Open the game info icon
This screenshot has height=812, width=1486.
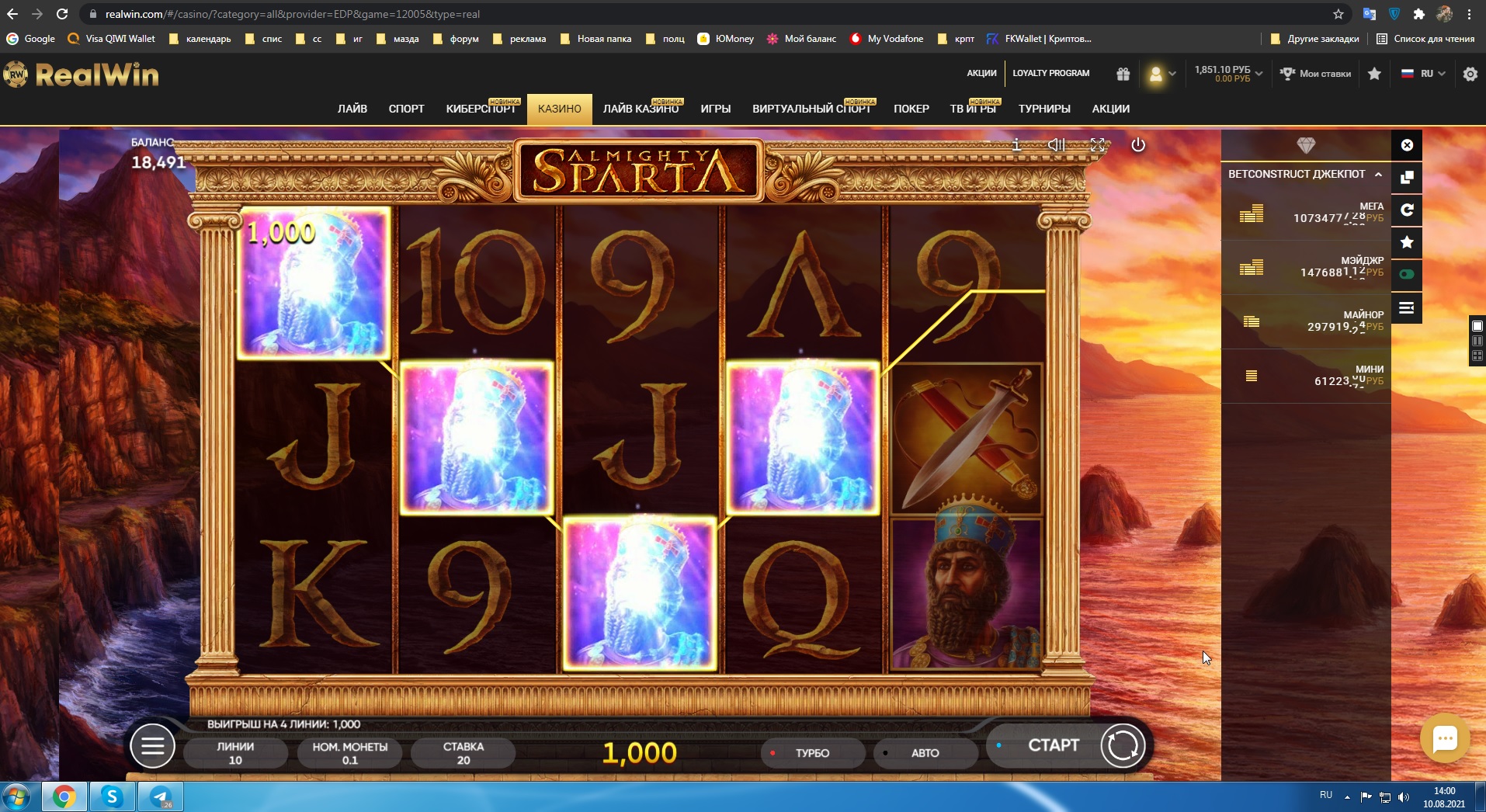click(1016, 145)
